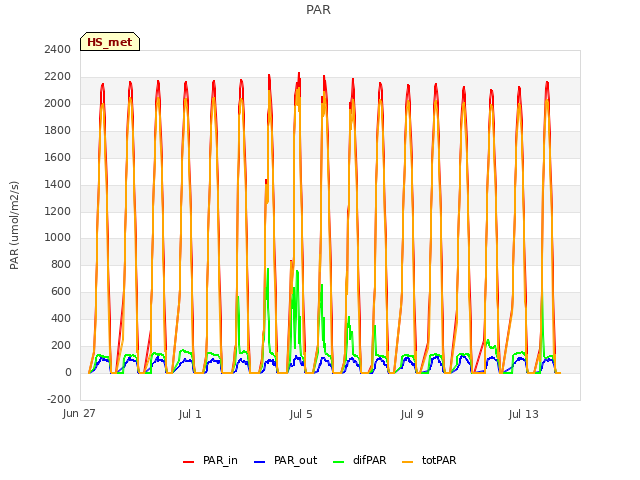This screenshot has height=480, width=640.
Task: Click the red PAR_in legend swatch
Action: point(188,461)
